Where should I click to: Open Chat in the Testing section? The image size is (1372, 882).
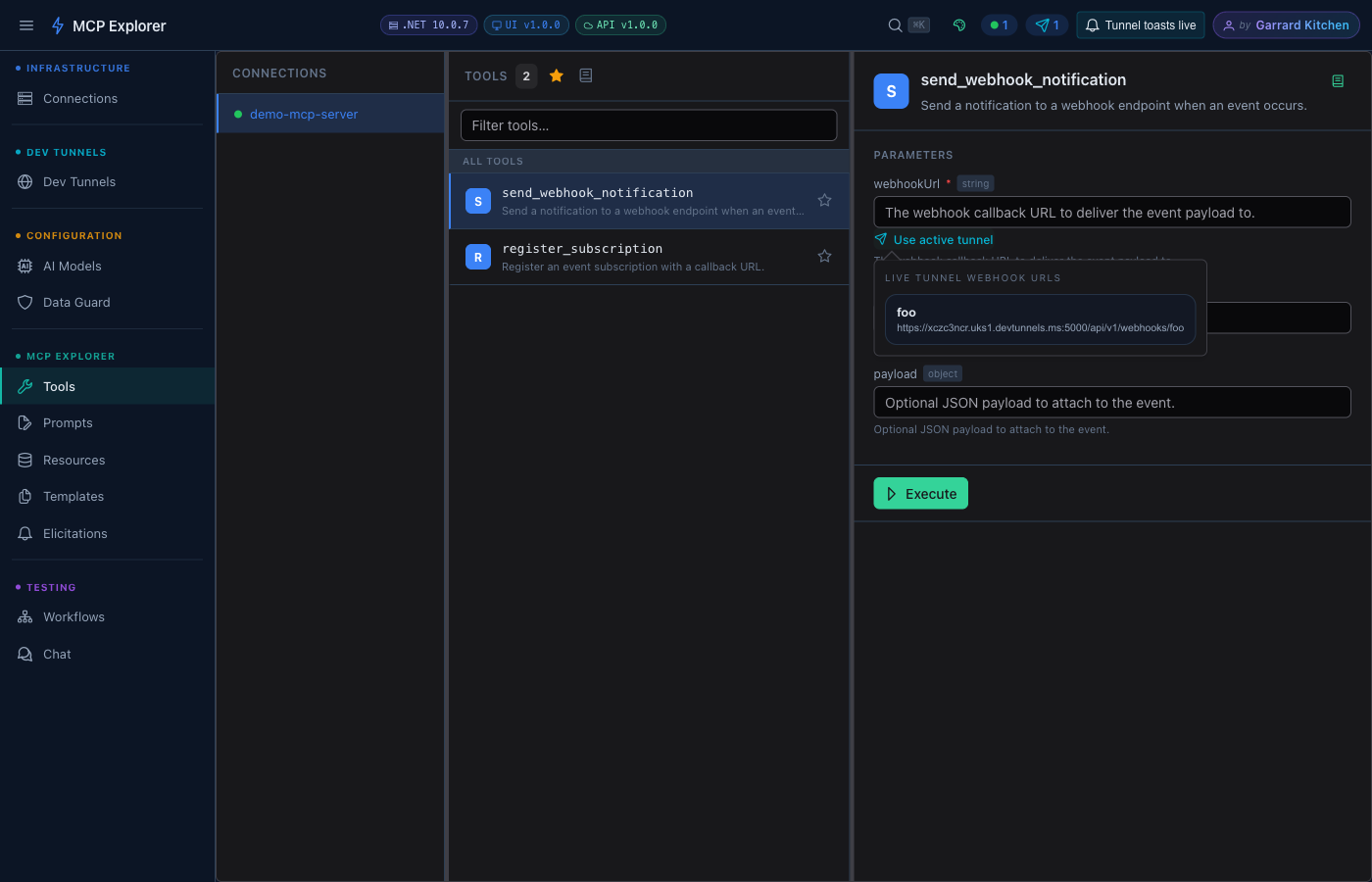(x=108, y=654)
